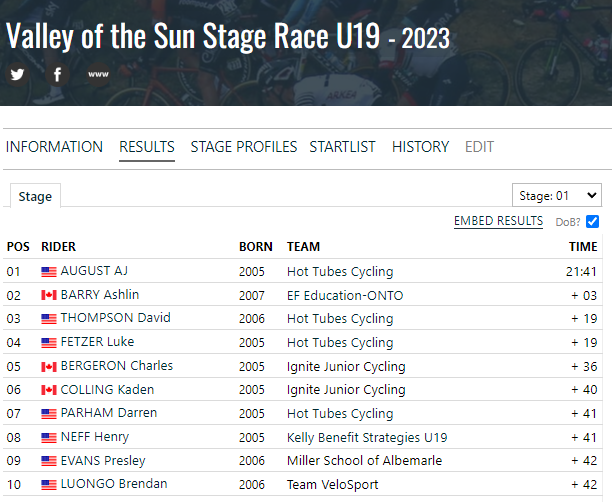Open the race's Facebook page icon
Image resolution: width=612 pixels, height=502 pixels.
[x=57, y=74]
